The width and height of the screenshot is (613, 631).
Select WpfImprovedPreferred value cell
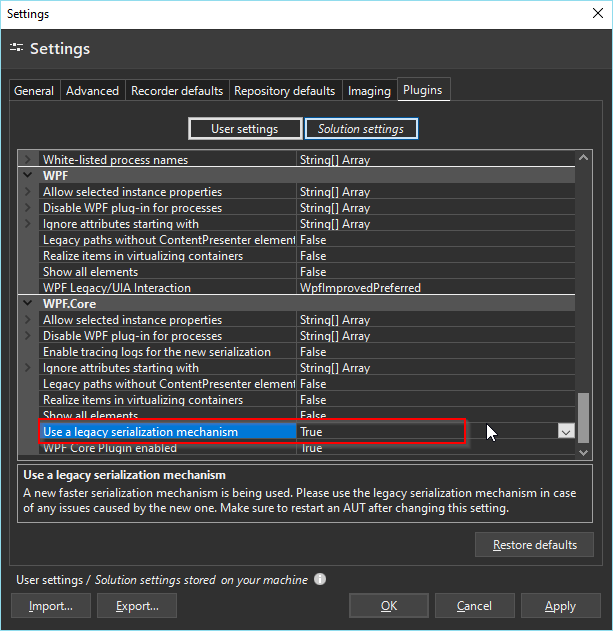[436, 288]
